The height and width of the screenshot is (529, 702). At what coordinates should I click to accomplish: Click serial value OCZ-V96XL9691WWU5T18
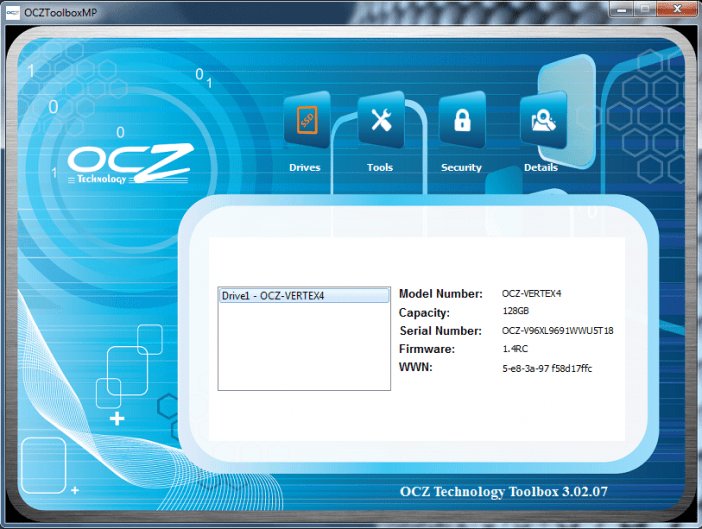(557, 331)
